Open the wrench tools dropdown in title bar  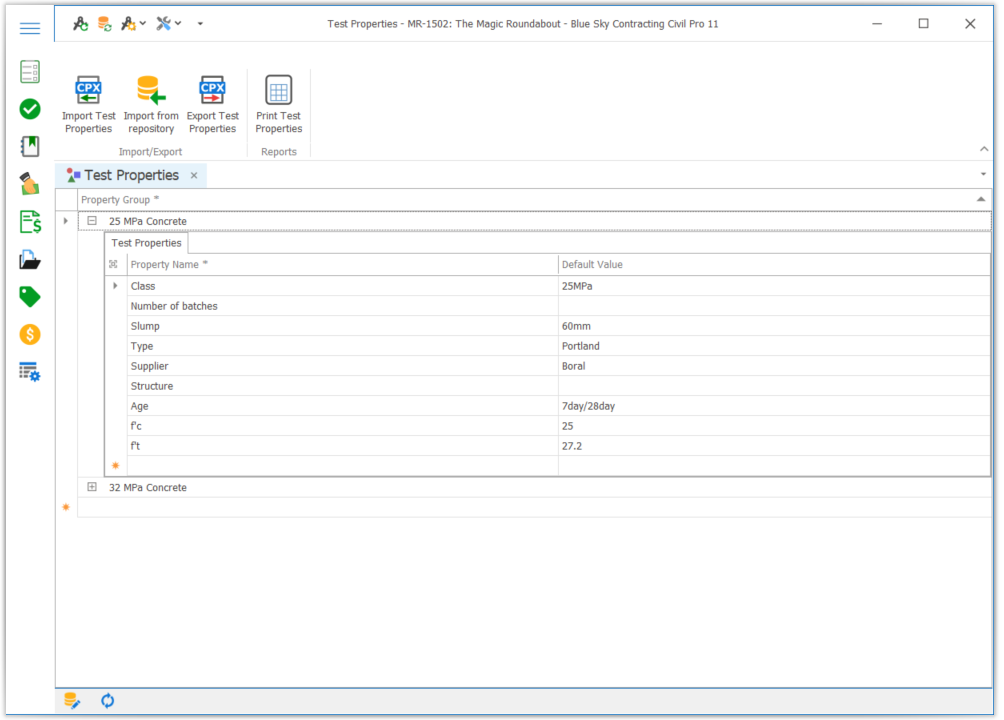(x=168, y=24)
